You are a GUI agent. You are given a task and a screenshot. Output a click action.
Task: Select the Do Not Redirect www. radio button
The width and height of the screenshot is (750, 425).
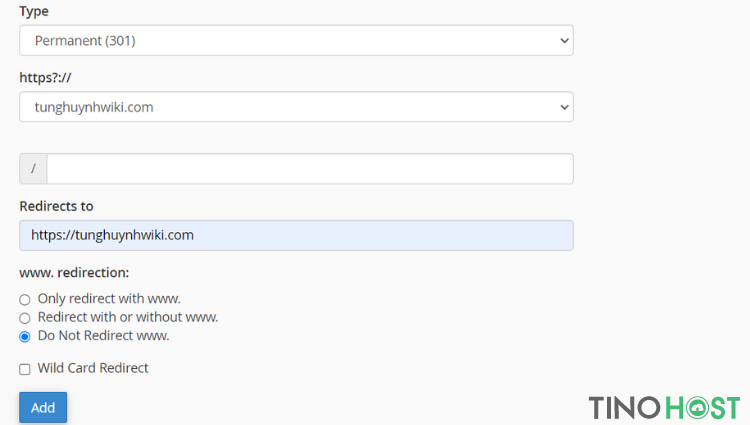tap(25, 337)
